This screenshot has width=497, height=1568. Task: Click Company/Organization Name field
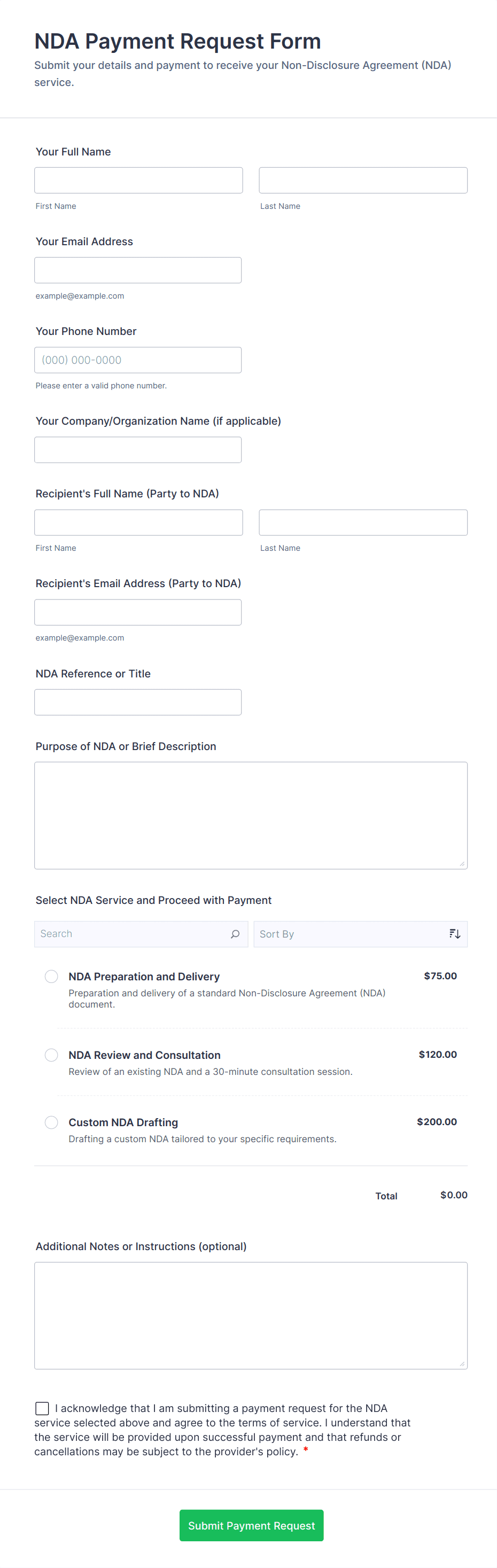click(138, 450)
